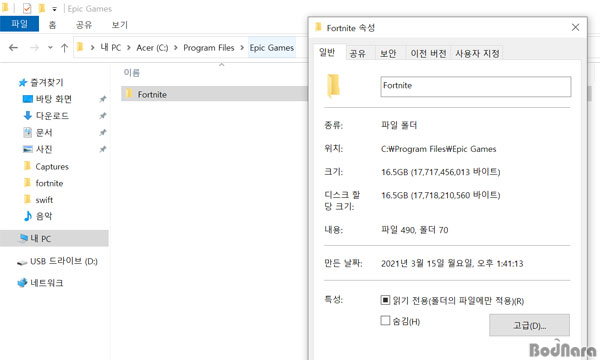Image resolution: width=600 pixels, height=360 pixels.
Task: Open 문서 in the sidebar
Action: click(38, 132)
